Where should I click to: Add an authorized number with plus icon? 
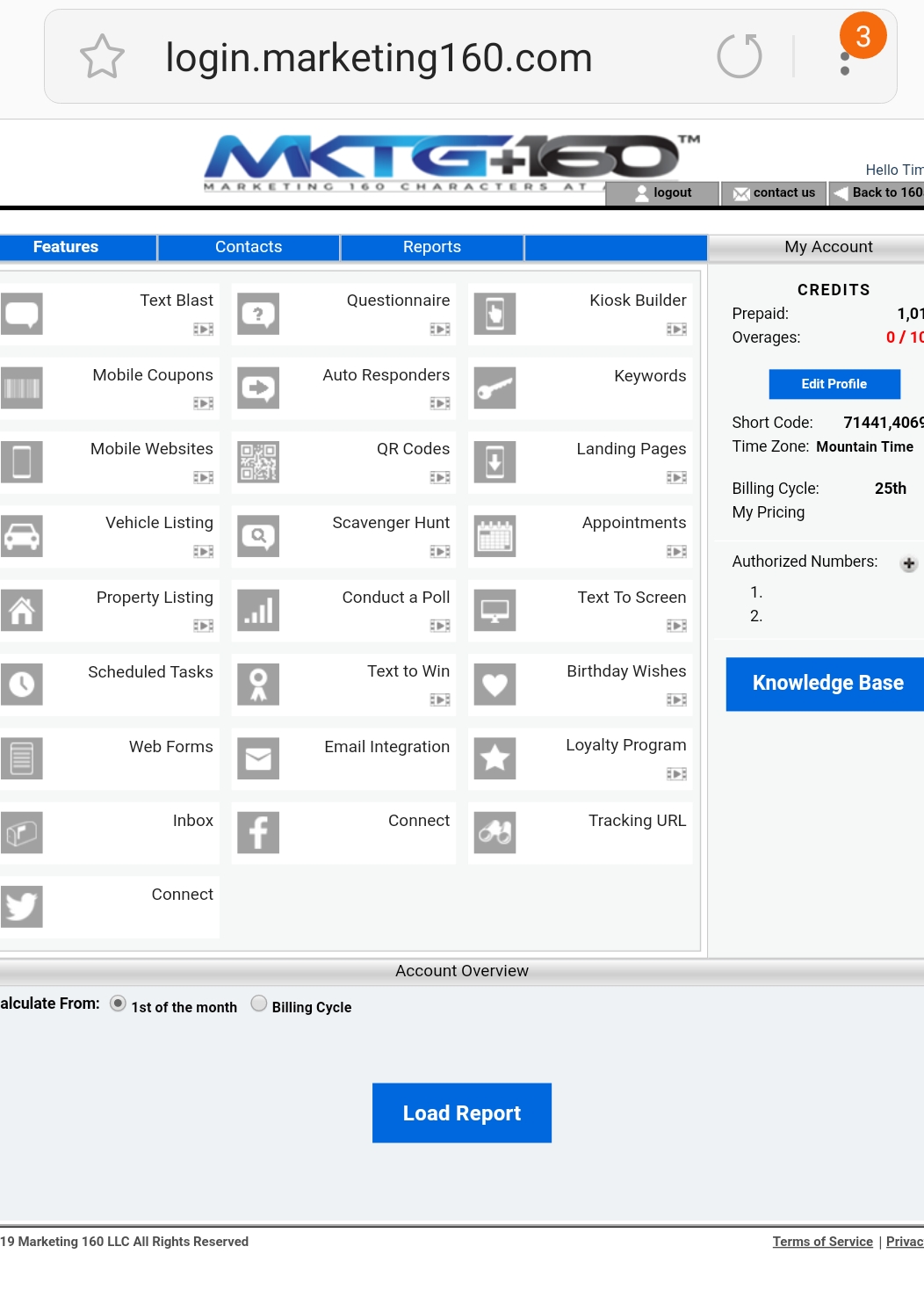[909, 563]
